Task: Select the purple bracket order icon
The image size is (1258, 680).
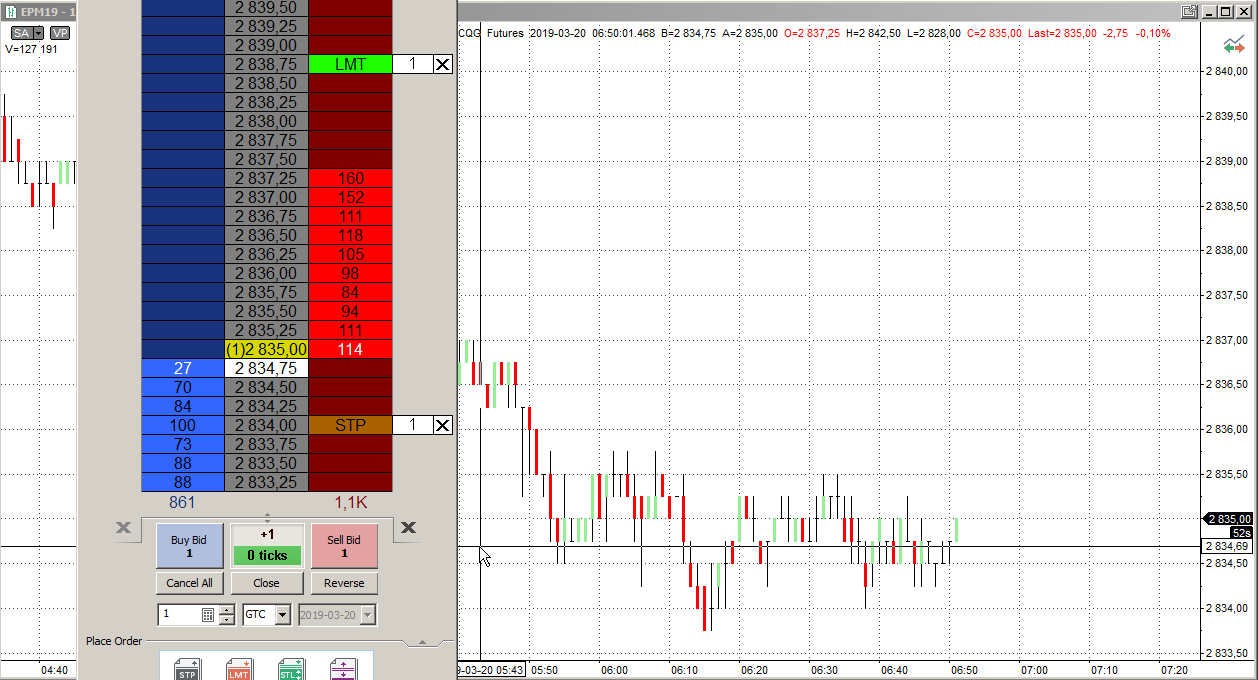Action: [343, 669]
